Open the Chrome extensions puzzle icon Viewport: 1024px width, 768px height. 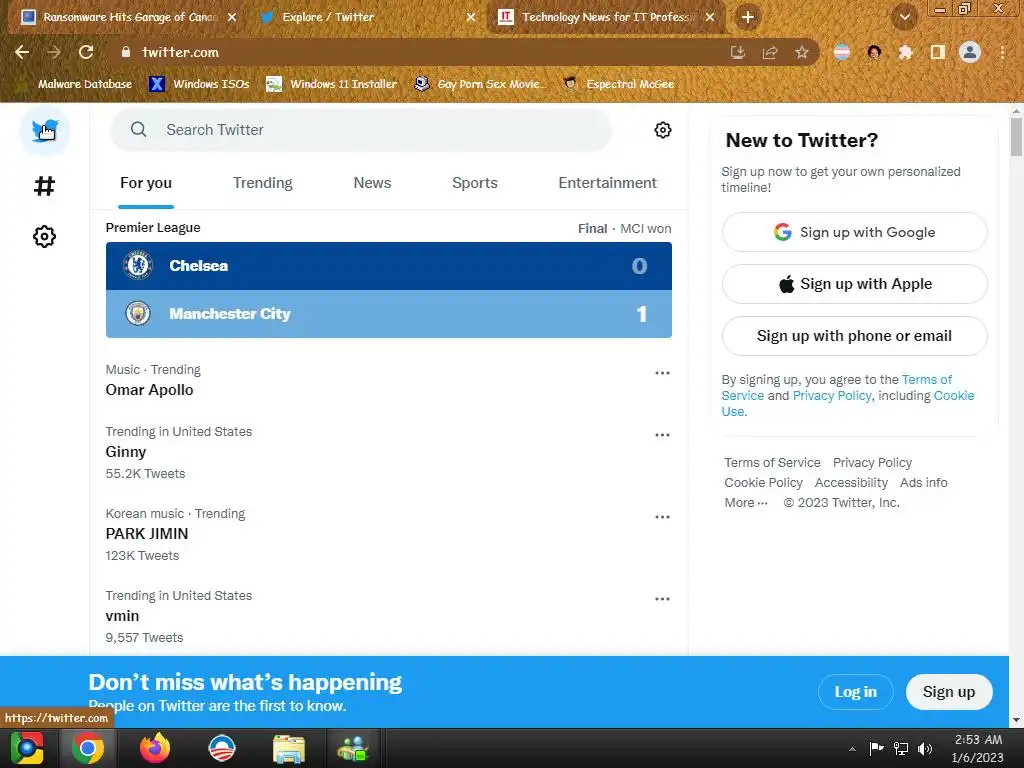point(905,52)
